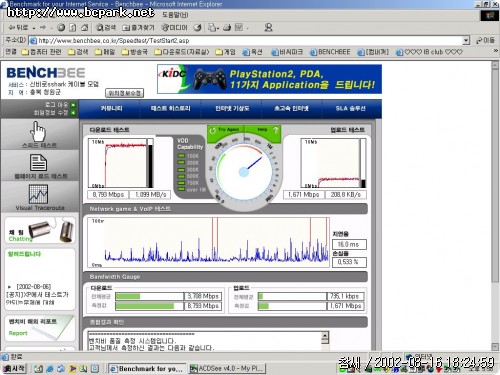The image size is (500, 375).
Task: Open the 다운로드(자료실) links folder
Action: tap(182, 52)
